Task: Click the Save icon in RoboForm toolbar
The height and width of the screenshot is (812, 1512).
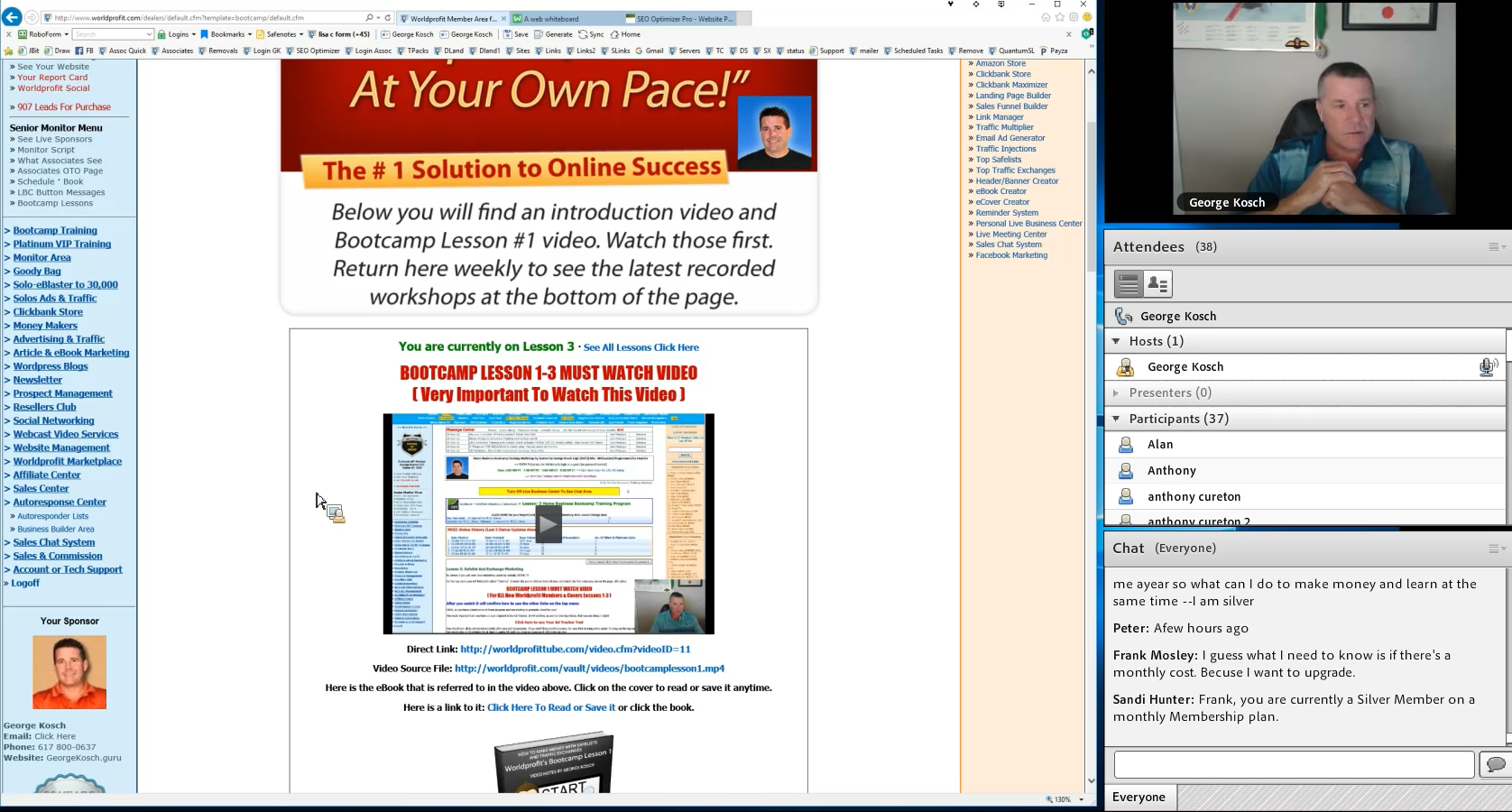Action: pyautogui.click(x=516, y=34)
